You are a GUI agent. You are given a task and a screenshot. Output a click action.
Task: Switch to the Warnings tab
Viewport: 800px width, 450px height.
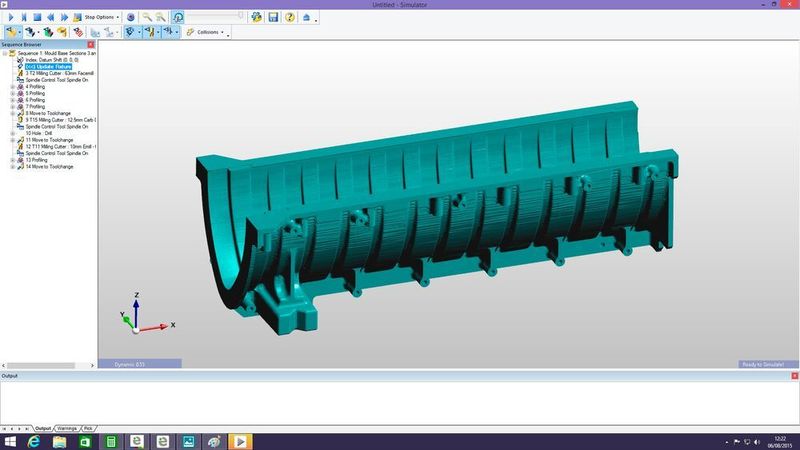click(67, 427)
